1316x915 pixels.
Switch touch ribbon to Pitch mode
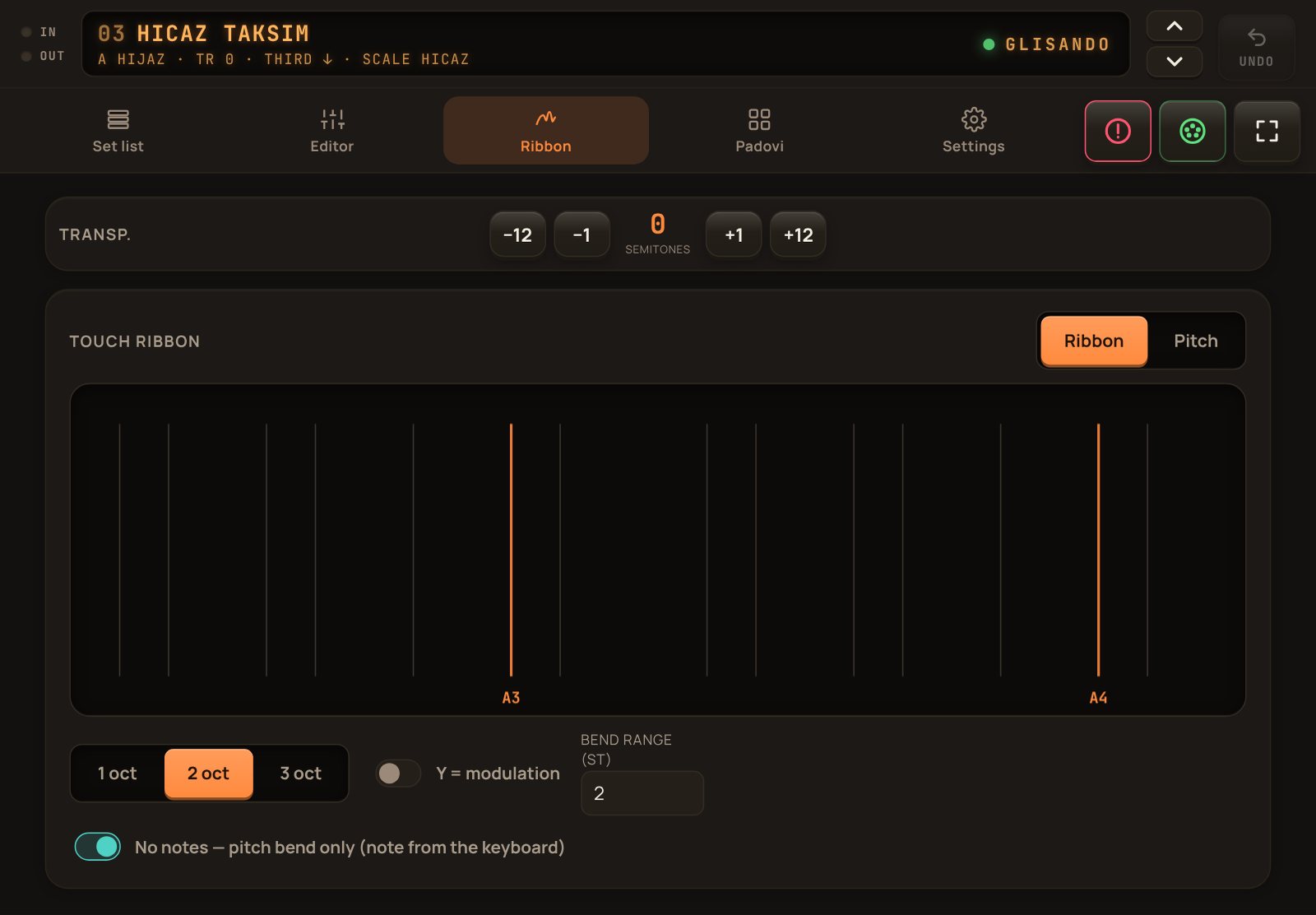click(1195, 341)
